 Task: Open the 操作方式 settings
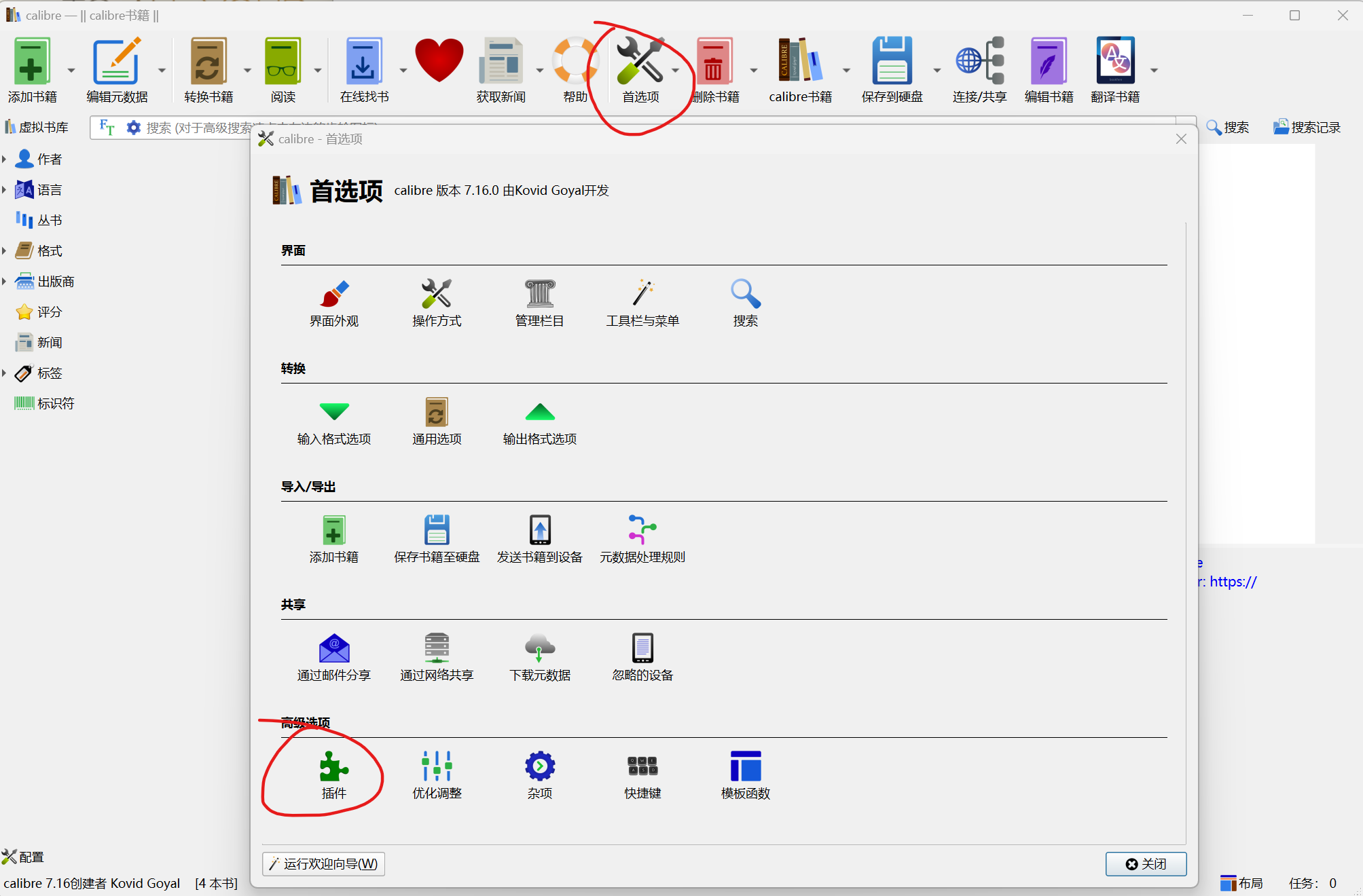pyautogui.click(x=437, y=303)
